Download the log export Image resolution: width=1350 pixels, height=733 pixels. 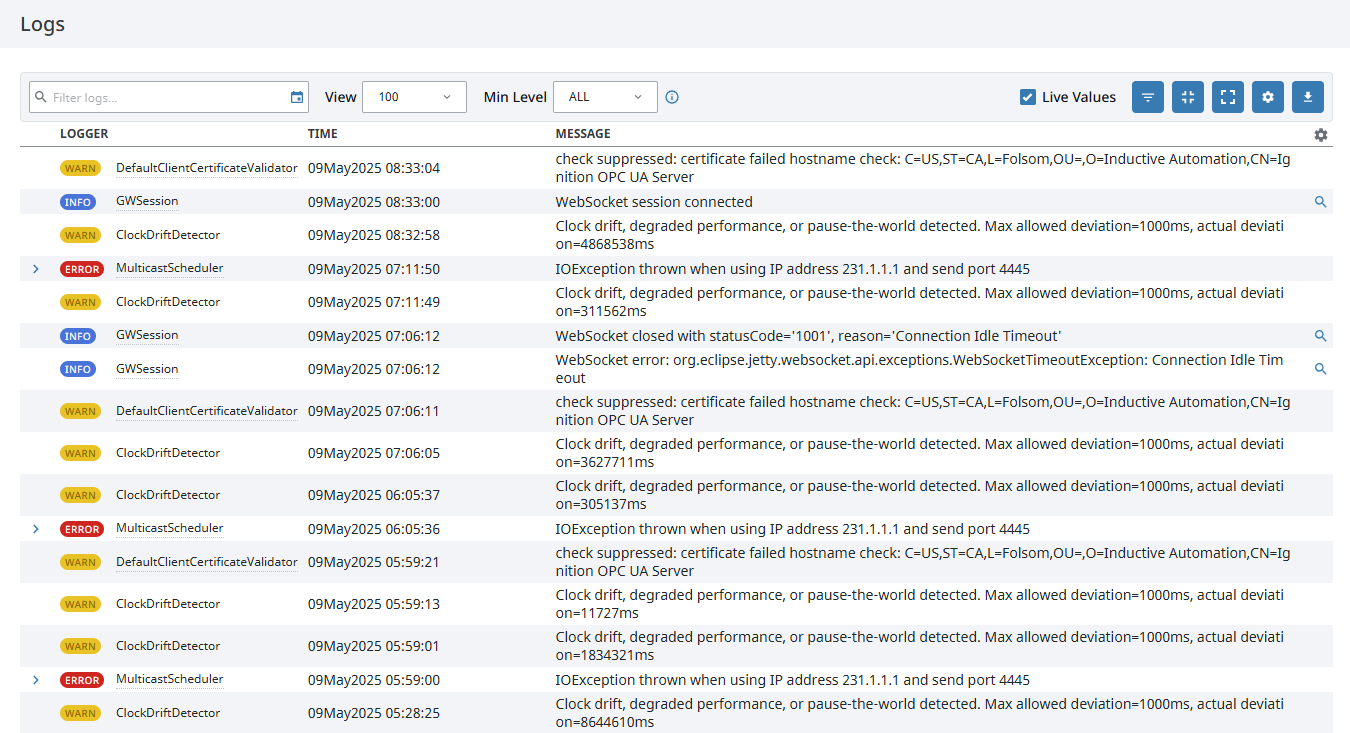point(1307,97)
